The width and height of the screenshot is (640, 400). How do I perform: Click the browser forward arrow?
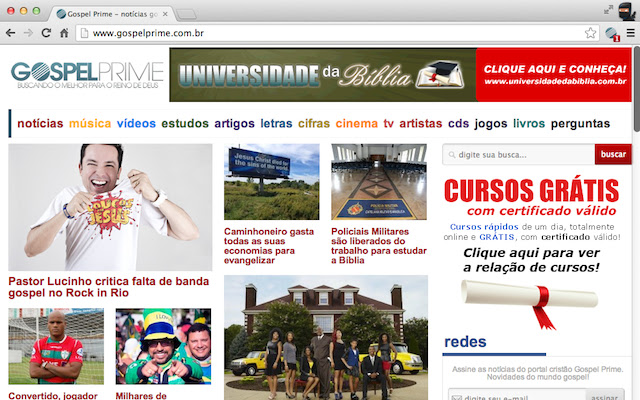click(x=28, y=33)
